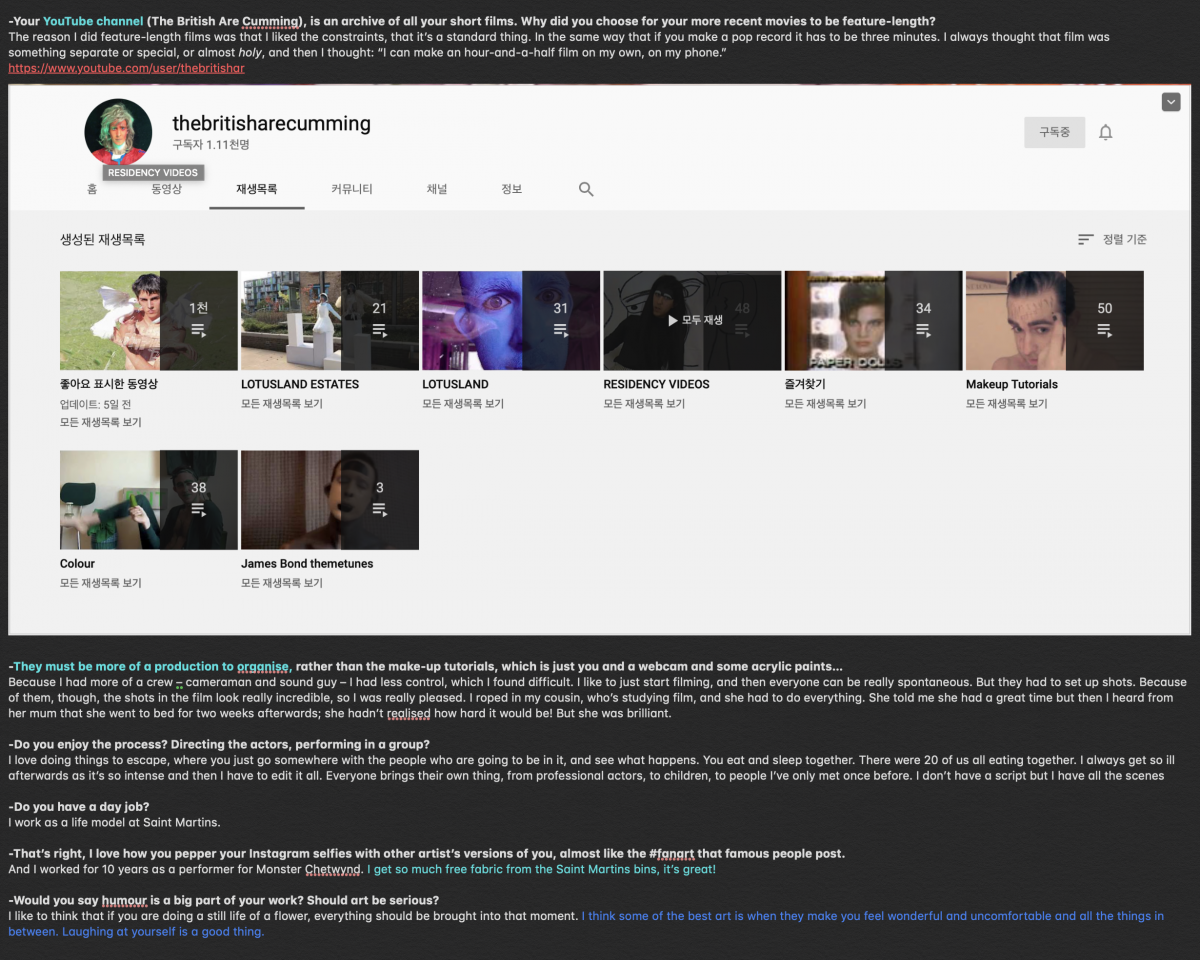Click the channel search magnifier icon

pos(586,189)
